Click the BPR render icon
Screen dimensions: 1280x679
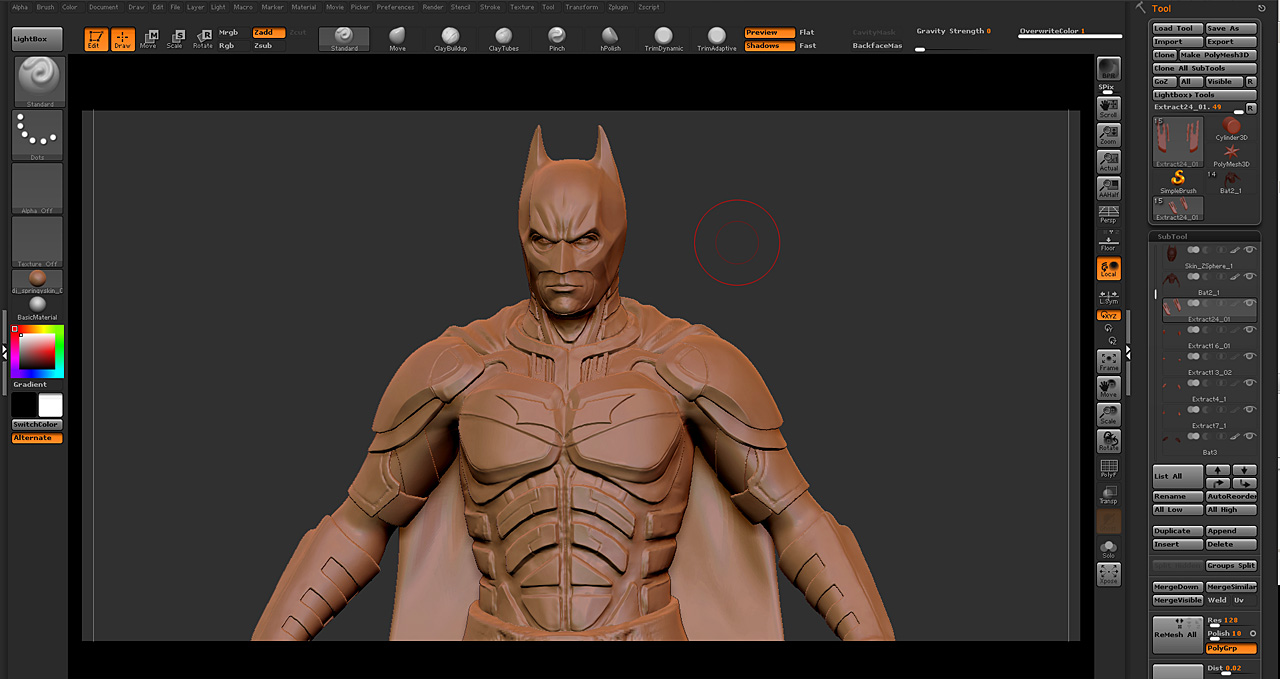[1108, 69]
